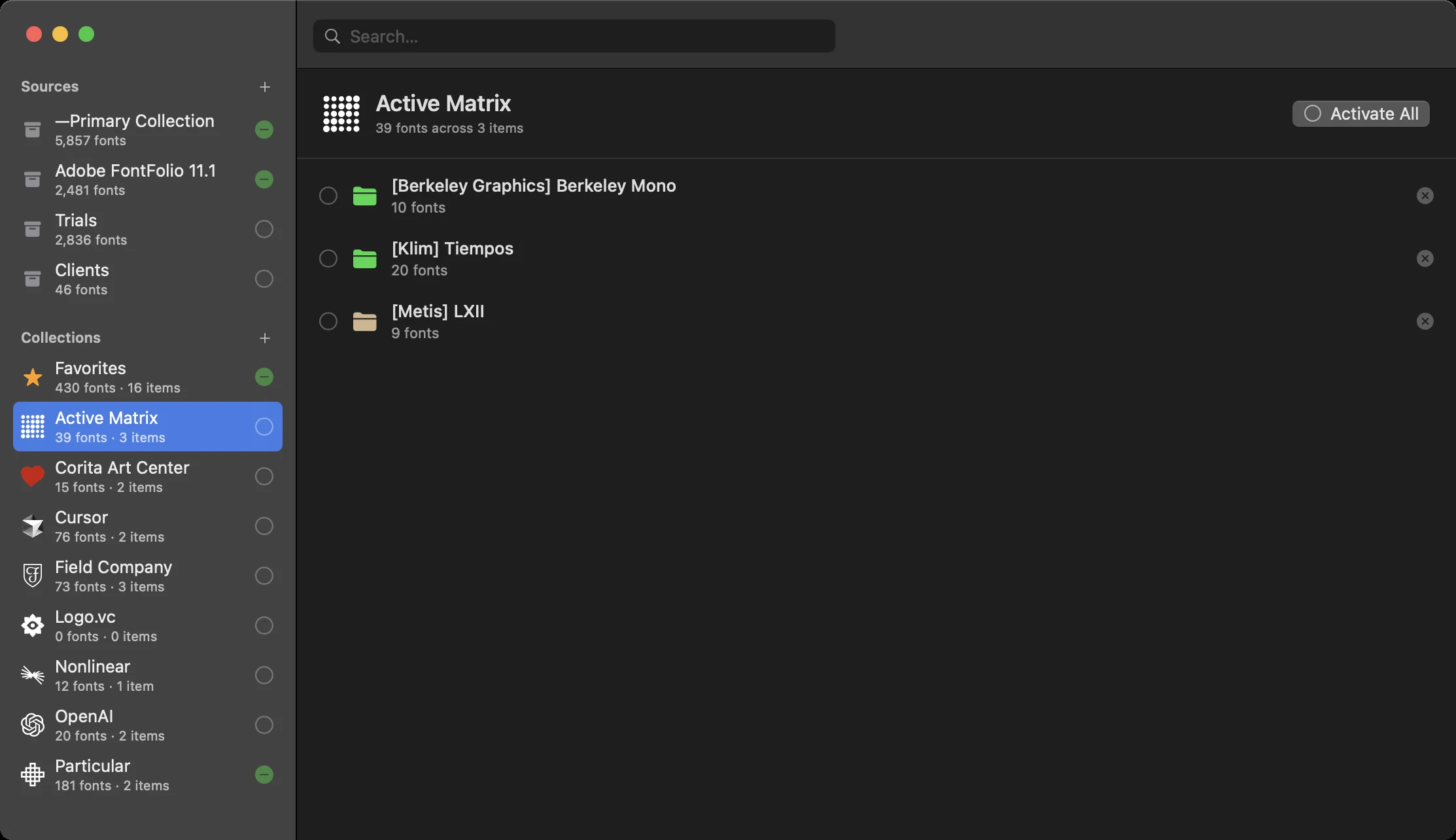1456x840 pixels.
Task: Click the add source plus icon
Action: pyautogui.click(x=265, y=87)
